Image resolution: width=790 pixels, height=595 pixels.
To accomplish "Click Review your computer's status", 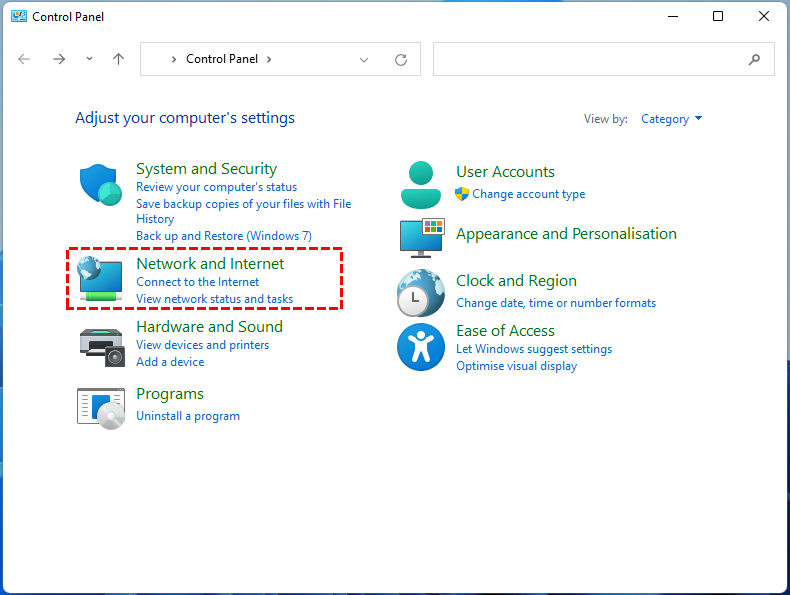I will (x=217, y=187).
